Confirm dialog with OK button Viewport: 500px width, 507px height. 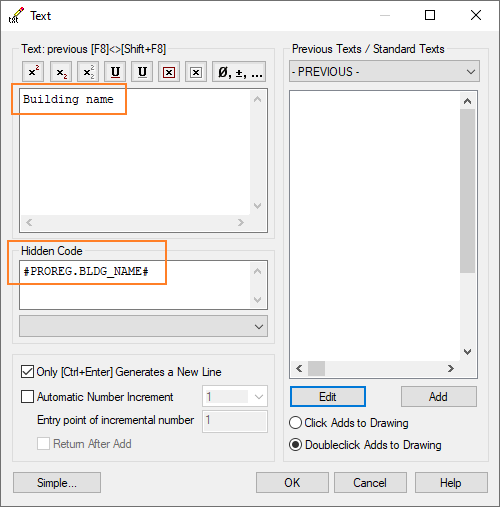(x=292, y=482)
